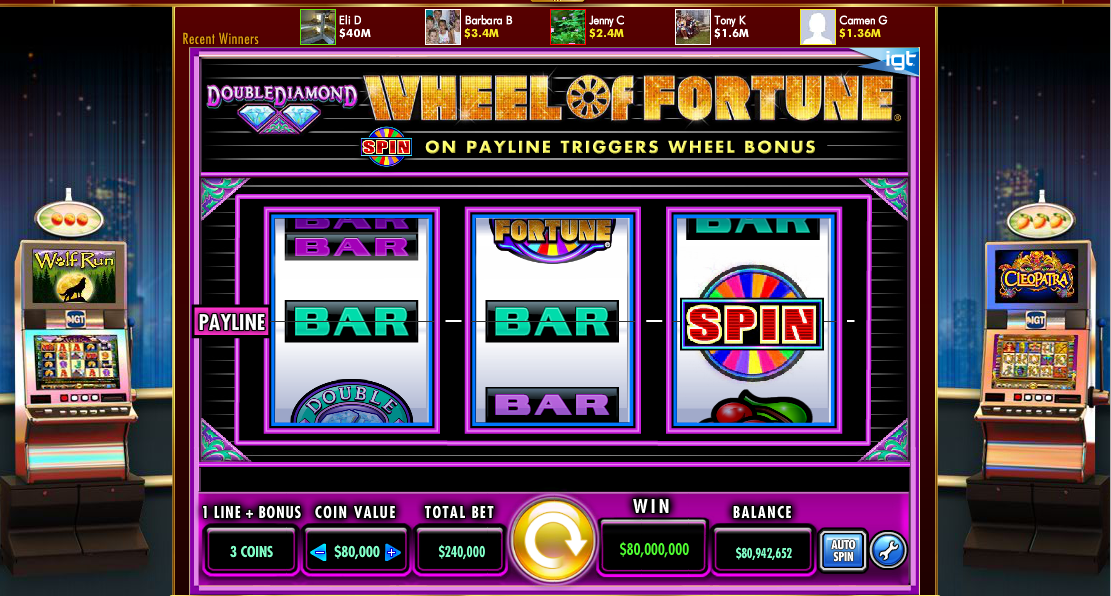Click the Total Bet $240,000 field

click(x=461, y=551)
